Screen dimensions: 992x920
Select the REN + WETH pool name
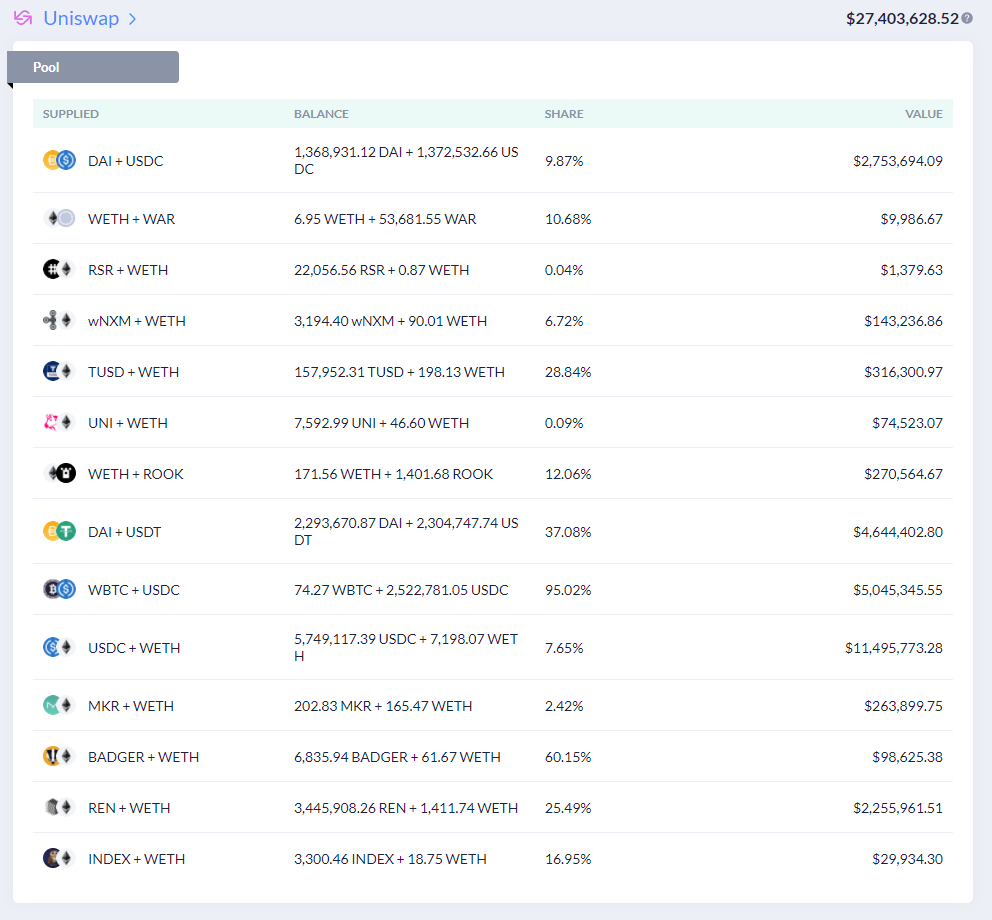click(129, 808)
